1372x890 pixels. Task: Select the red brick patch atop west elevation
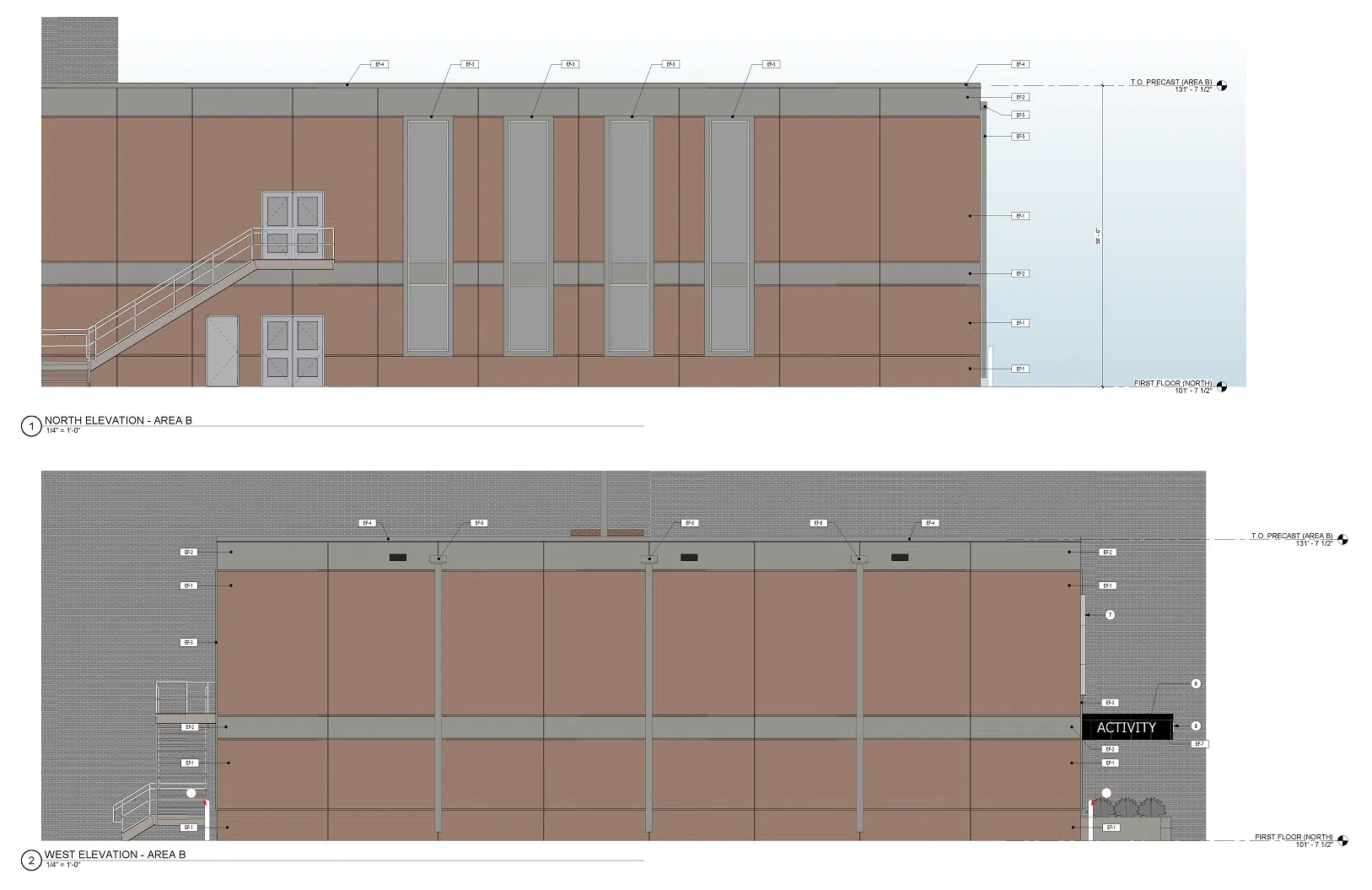pyautogui.click(x=607, y=533)
